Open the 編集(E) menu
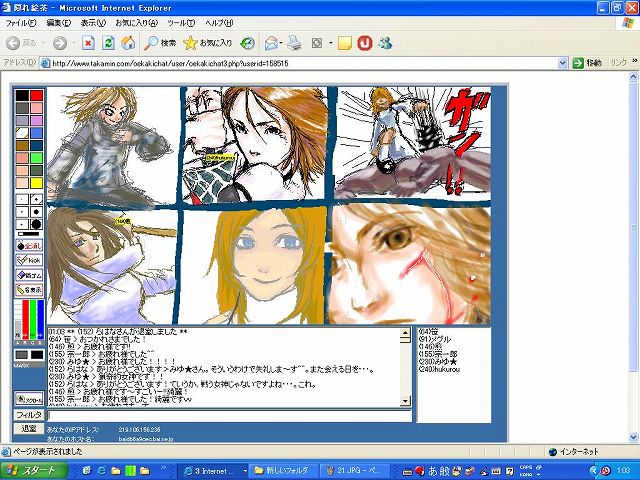This screenshot has width=640, height=480. (59, 23)
